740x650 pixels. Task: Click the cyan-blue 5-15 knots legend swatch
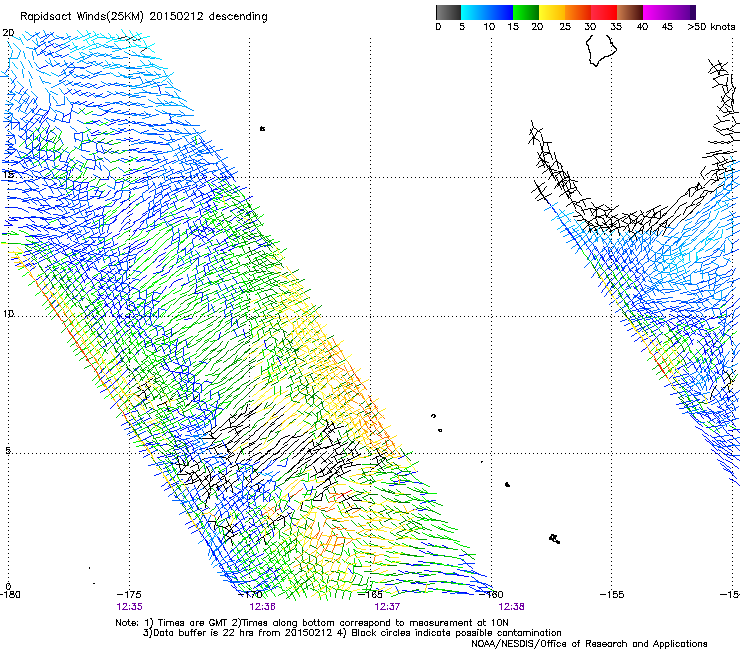coord(487,12)
